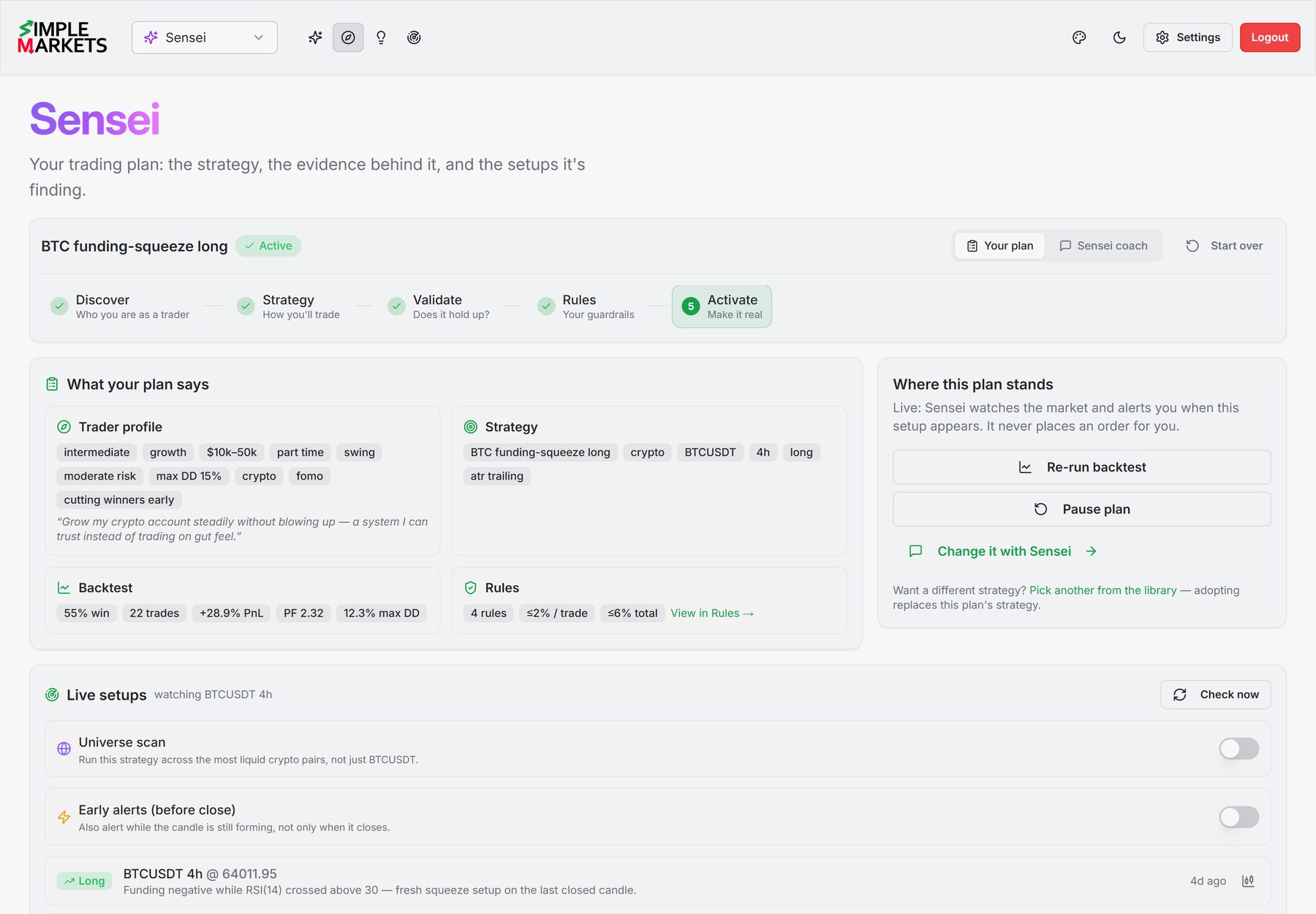Click the lightning bolt icon beside Early alerts
The width and height of the screenshot is (1316, 914).
[x=64, y=817]
